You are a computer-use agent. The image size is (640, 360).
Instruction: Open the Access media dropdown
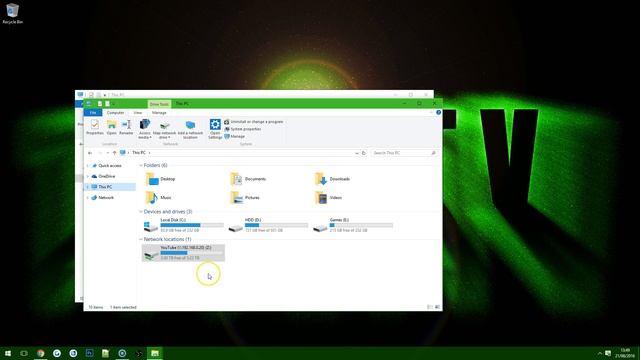(x=144, y=129)
